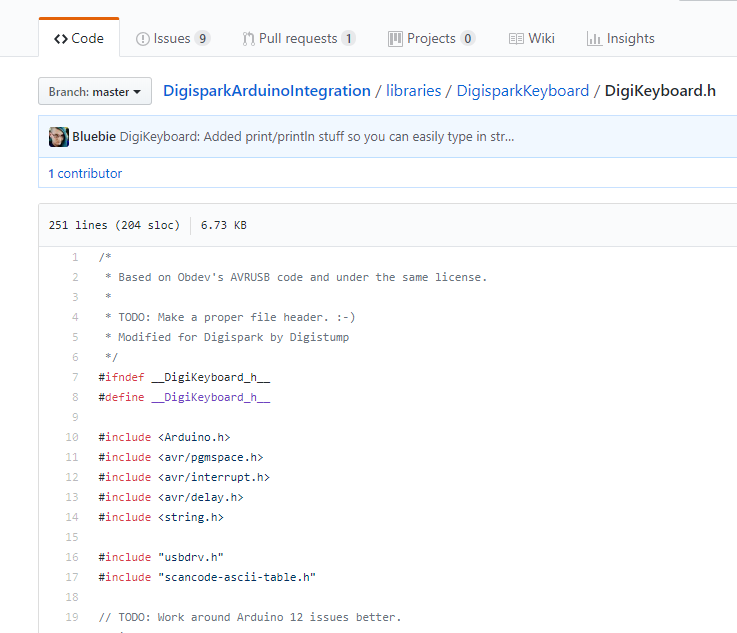Click the #include <string.h> line
737x633 pixels.
pos(161,517)
